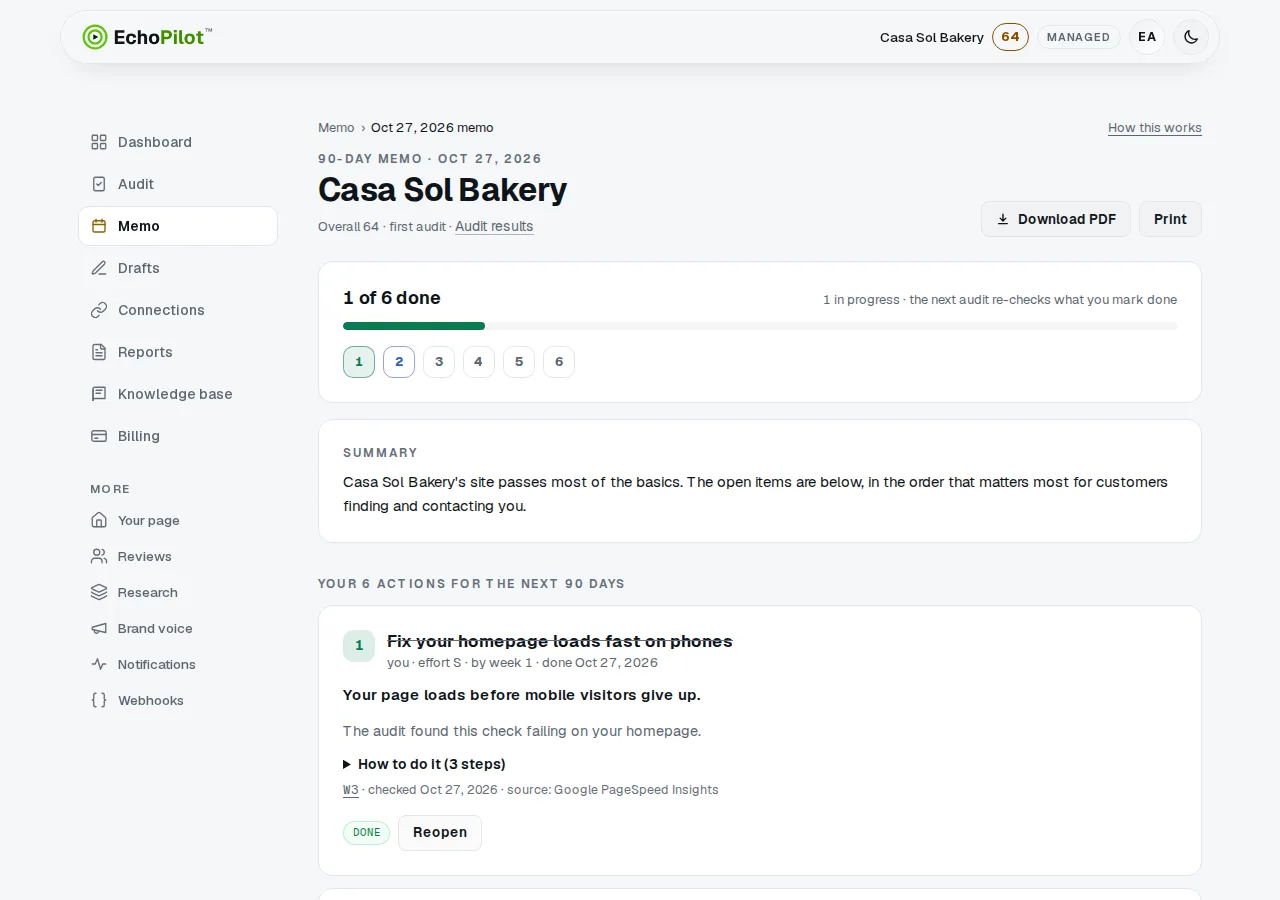Viewport: 1280px width, 900px height.
Task: Jump to action 4 step chip
Action: tap(479, 362)
